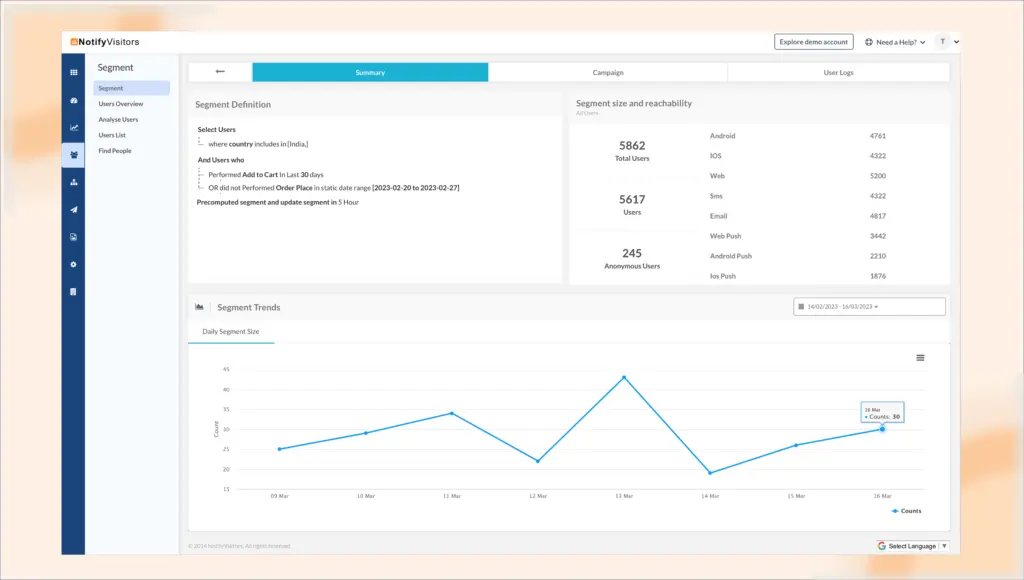Click Explore demo account button
This screenshot has height=580, width=1024.
[x=813, y=42]
